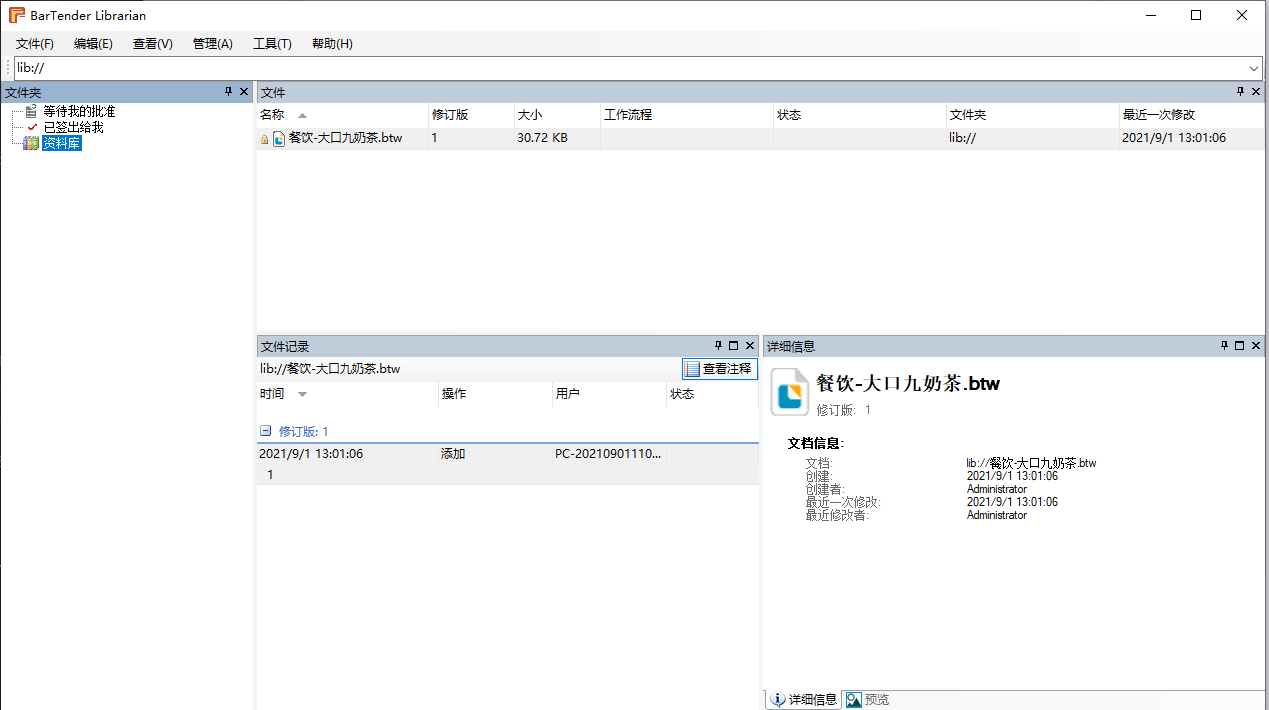The image size is (1269, 710).
Task: Switch to the 详细信息 tab
Action: [x=803, y=700]
